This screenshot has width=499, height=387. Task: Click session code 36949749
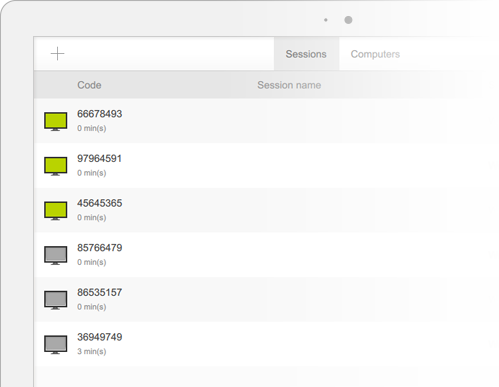tap(100, 337)
